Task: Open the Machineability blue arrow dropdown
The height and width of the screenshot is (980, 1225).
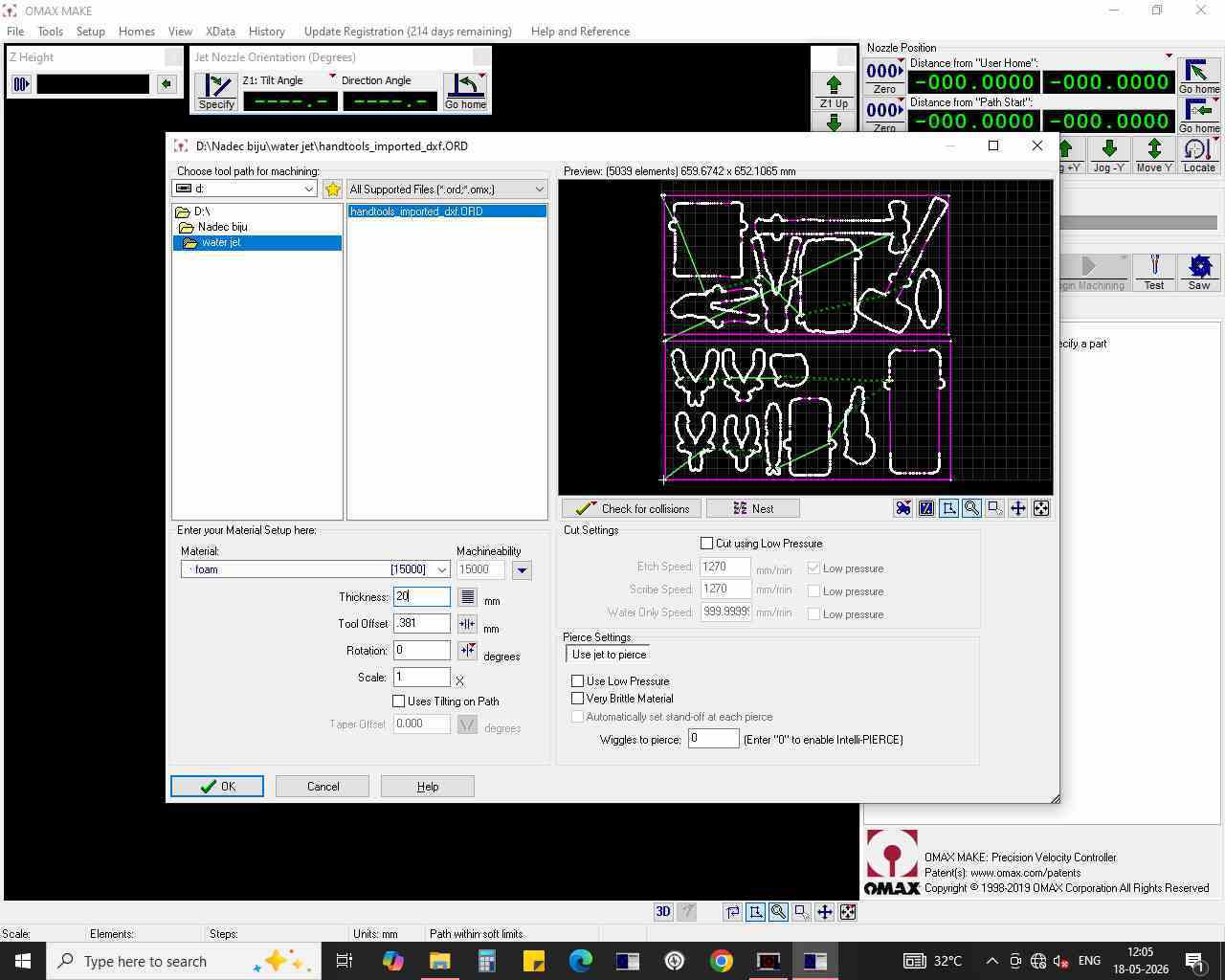Action: 522,570
